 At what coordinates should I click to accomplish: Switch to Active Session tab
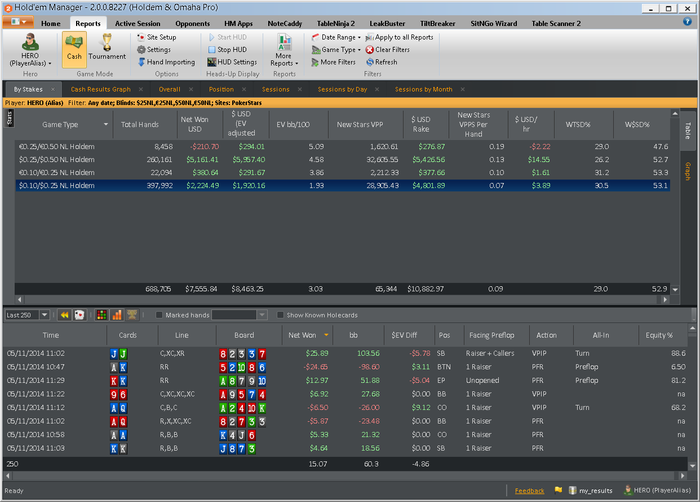[x=138, y=24]
